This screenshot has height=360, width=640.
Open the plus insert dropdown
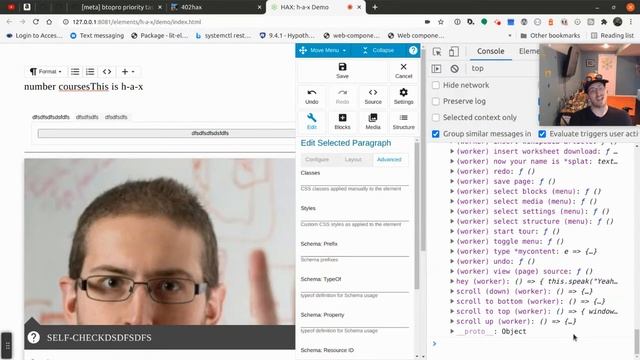click(x=128, y=71)
